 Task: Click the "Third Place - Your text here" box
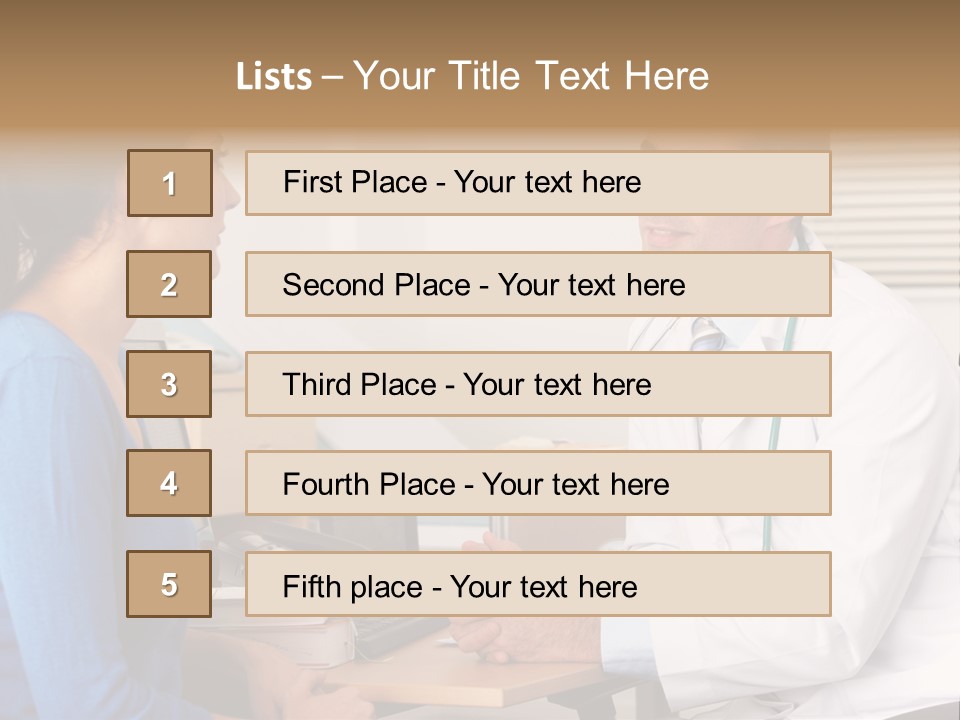[x=538, y=384]
